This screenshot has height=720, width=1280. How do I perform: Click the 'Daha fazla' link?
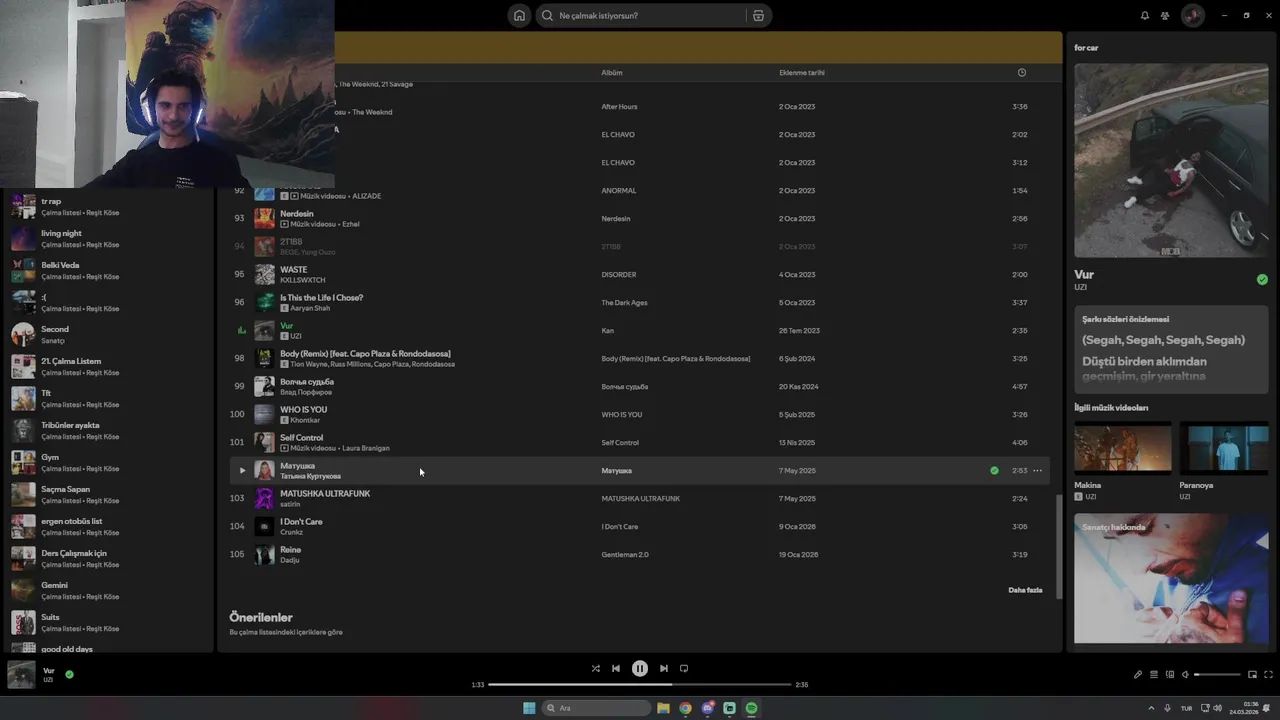[x=1025, y=590]
